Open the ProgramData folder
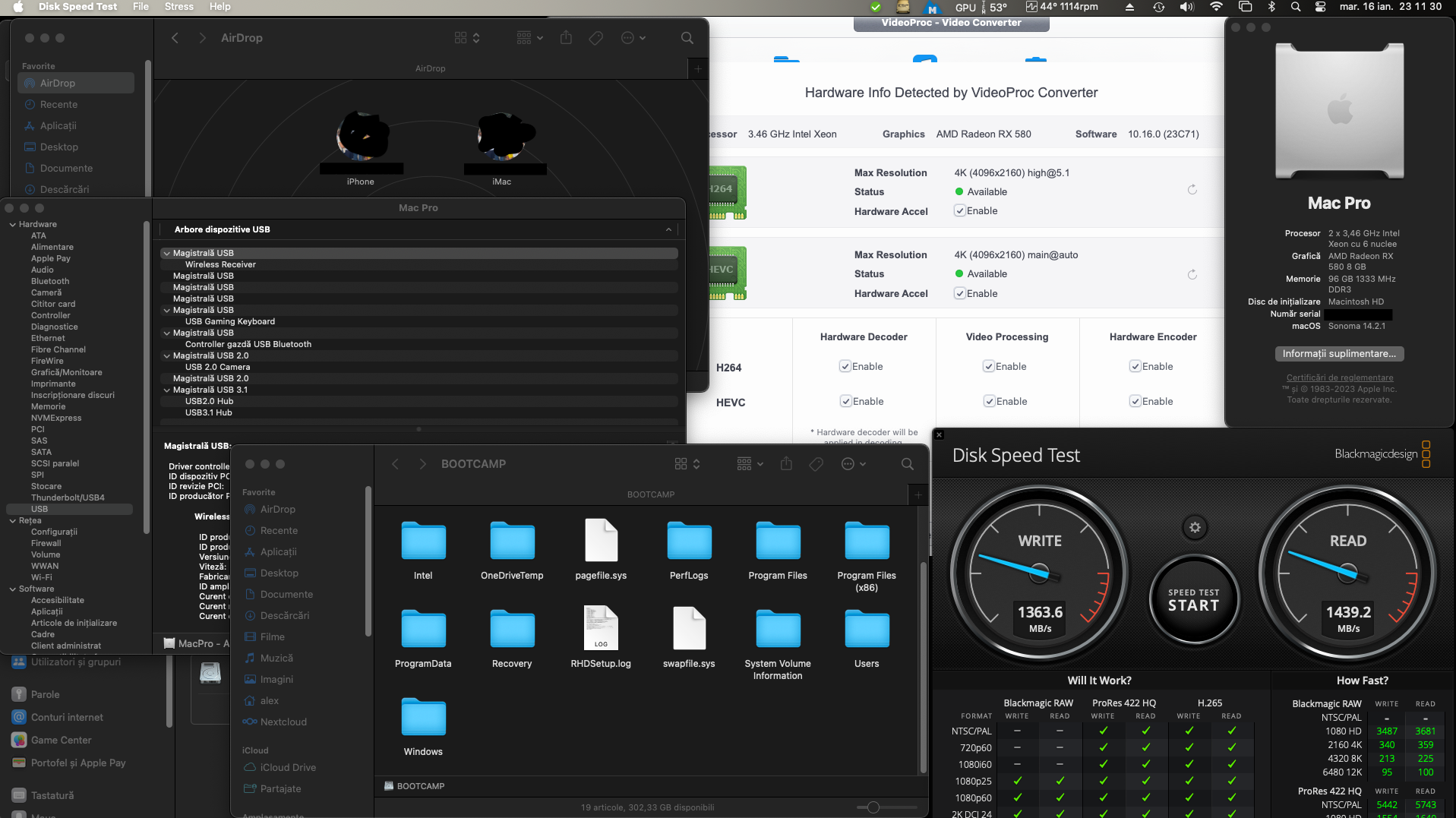 423,640
